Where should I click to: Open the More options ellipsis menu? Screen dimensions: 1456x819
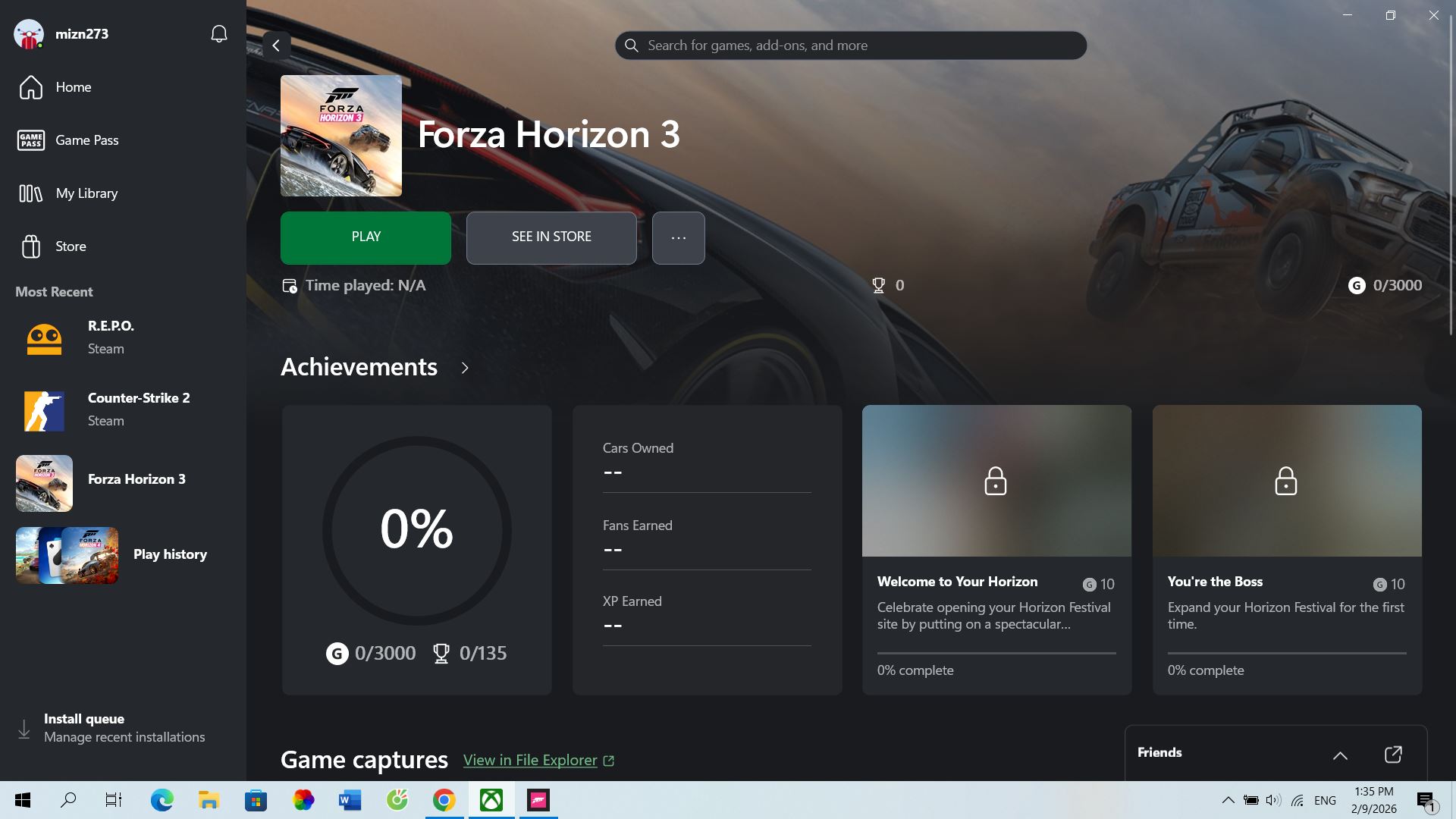point(678,237)
